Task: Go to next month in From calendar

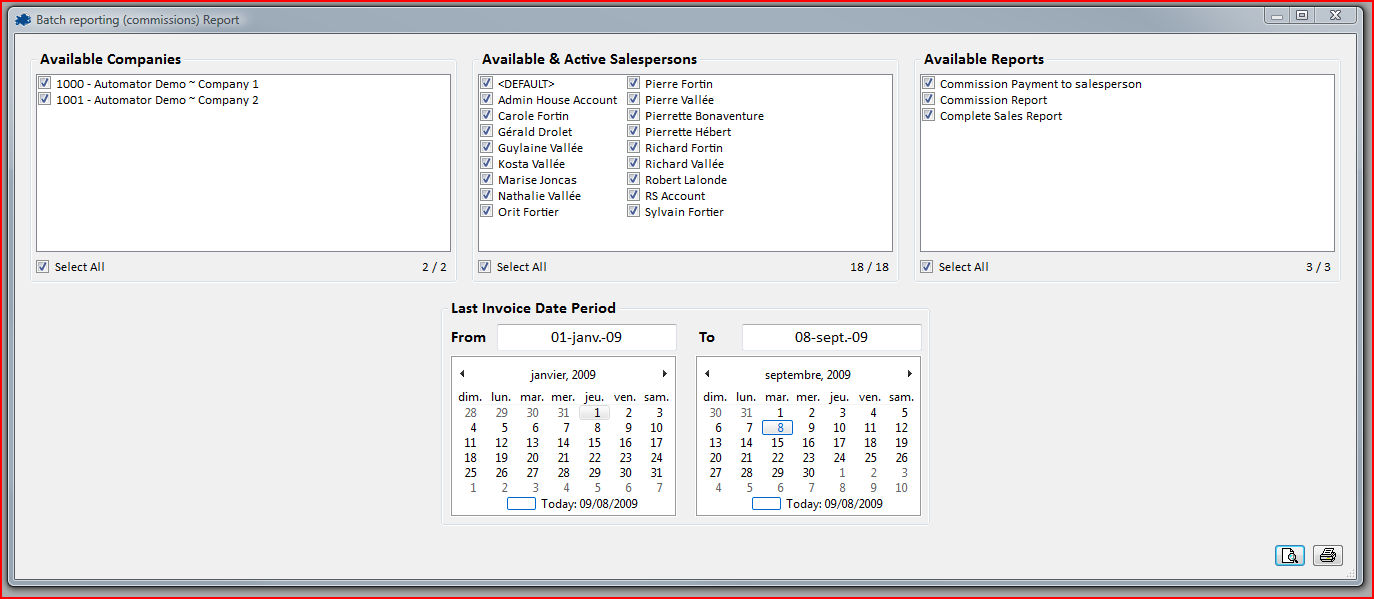Action: click(x=664, y=374)
